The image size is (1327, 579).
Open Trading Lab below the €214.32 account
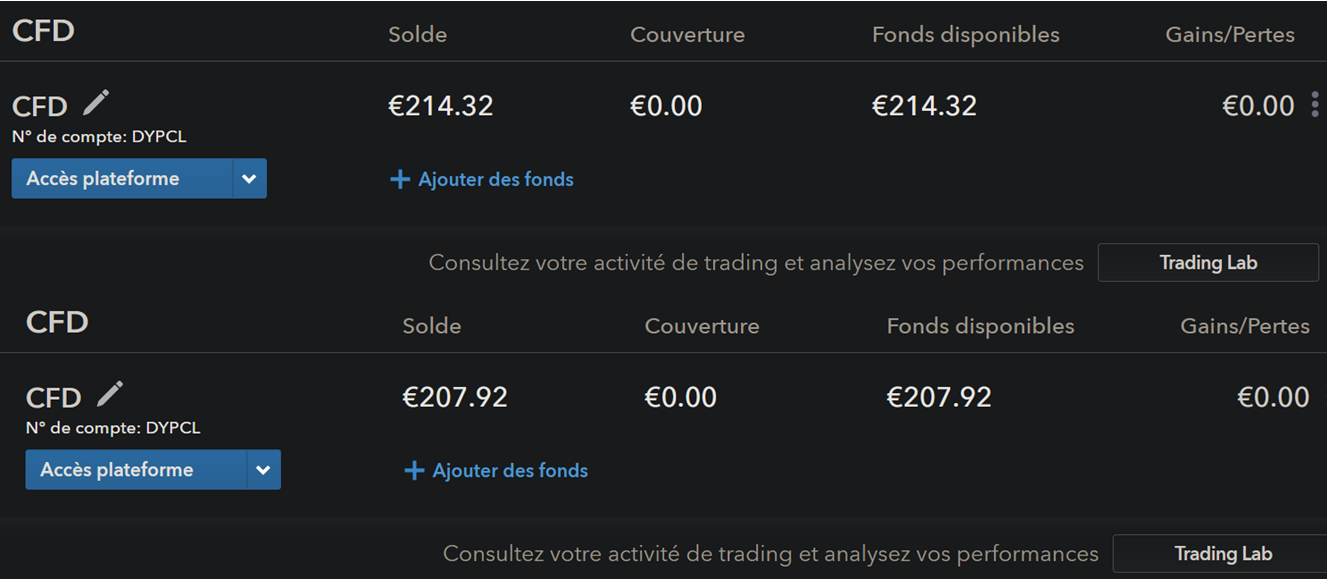pos(1208,263)
